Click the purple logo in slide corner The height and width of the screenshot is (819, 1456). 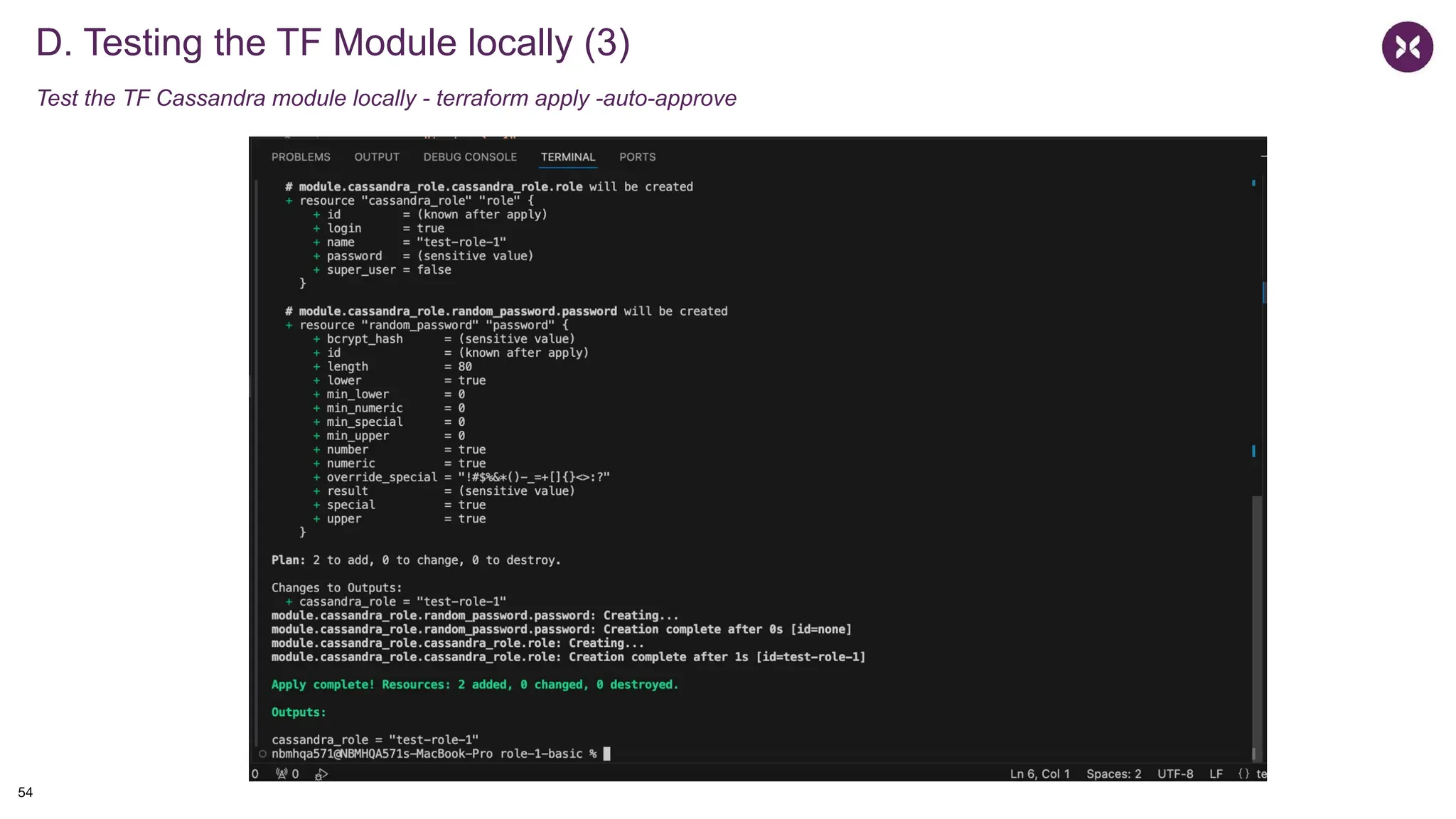1407,47
